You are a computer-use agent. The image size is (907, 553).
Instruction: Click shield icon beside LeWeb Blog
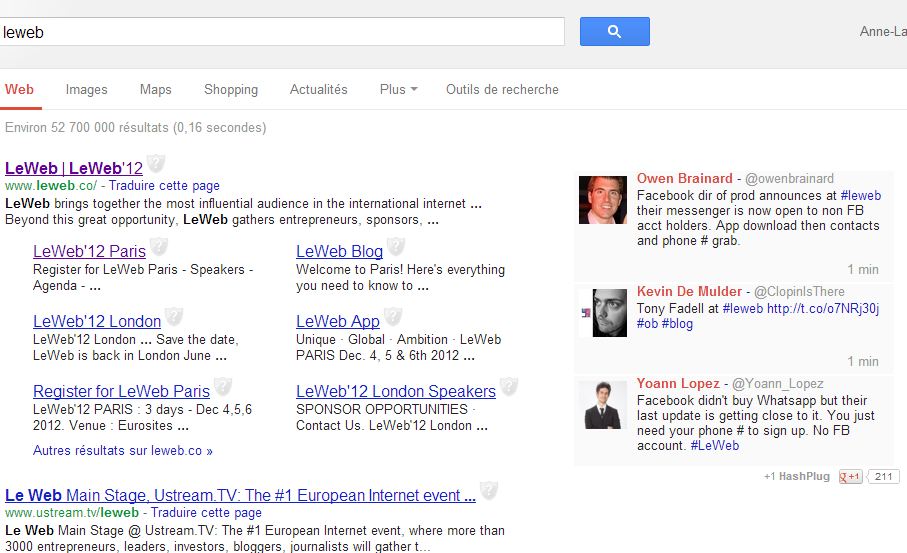click(x=396, y=246)
